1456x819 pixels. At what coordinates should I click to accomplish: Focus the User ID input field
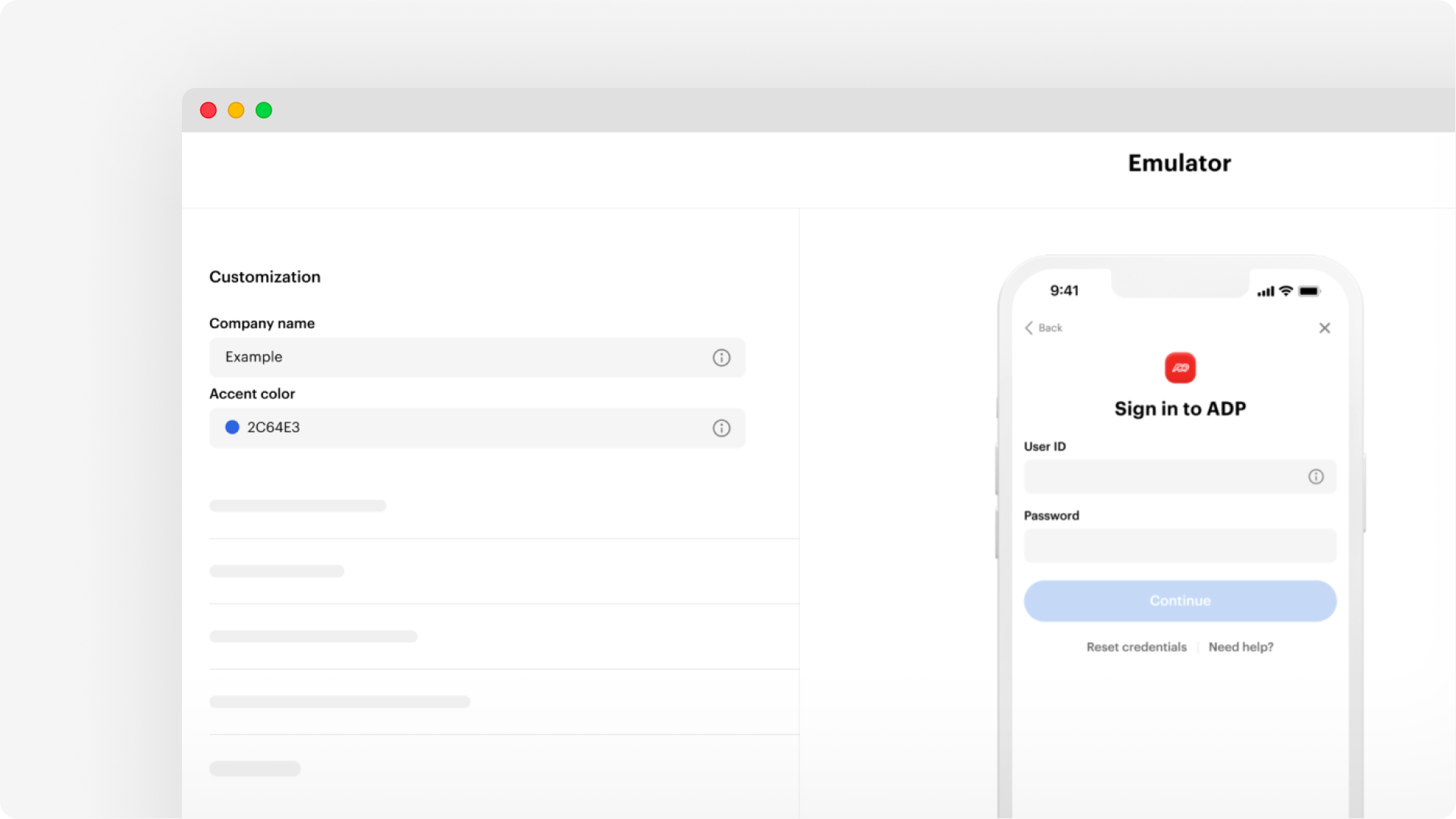[x=1160, y=476]
